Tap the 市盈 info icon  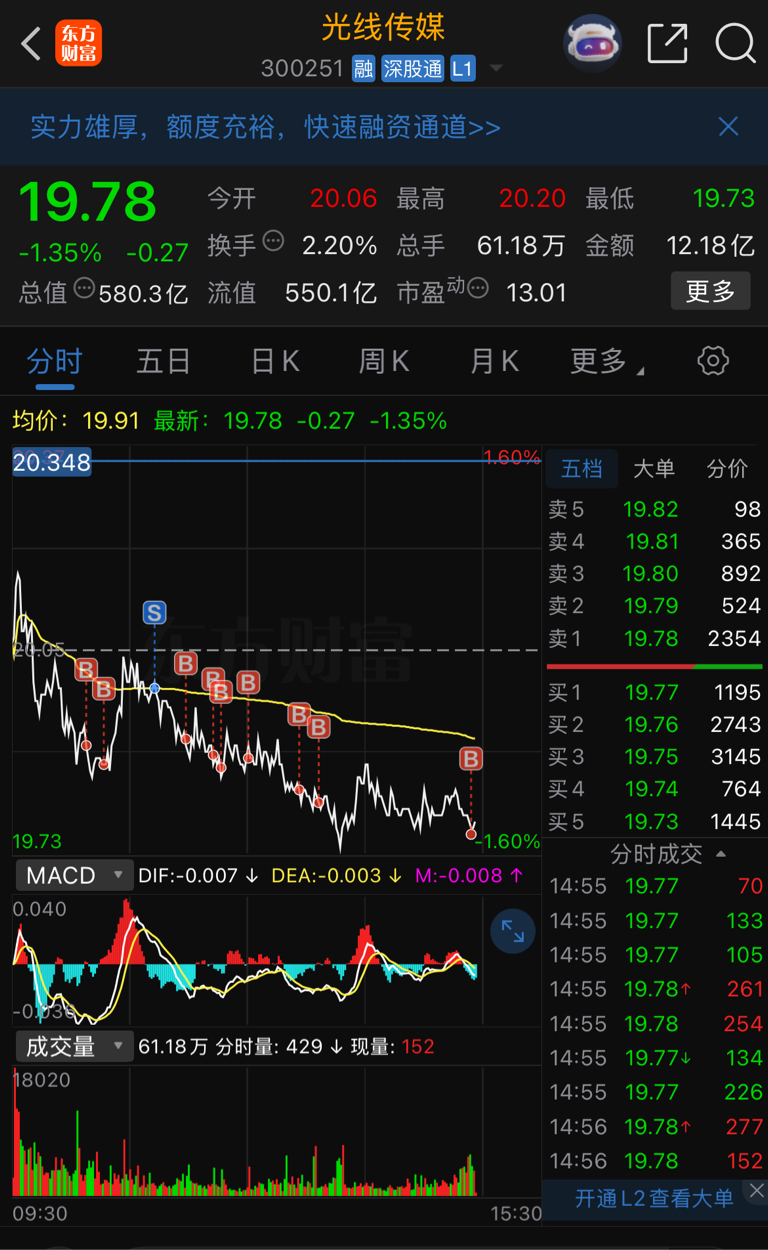click(478, 290)
